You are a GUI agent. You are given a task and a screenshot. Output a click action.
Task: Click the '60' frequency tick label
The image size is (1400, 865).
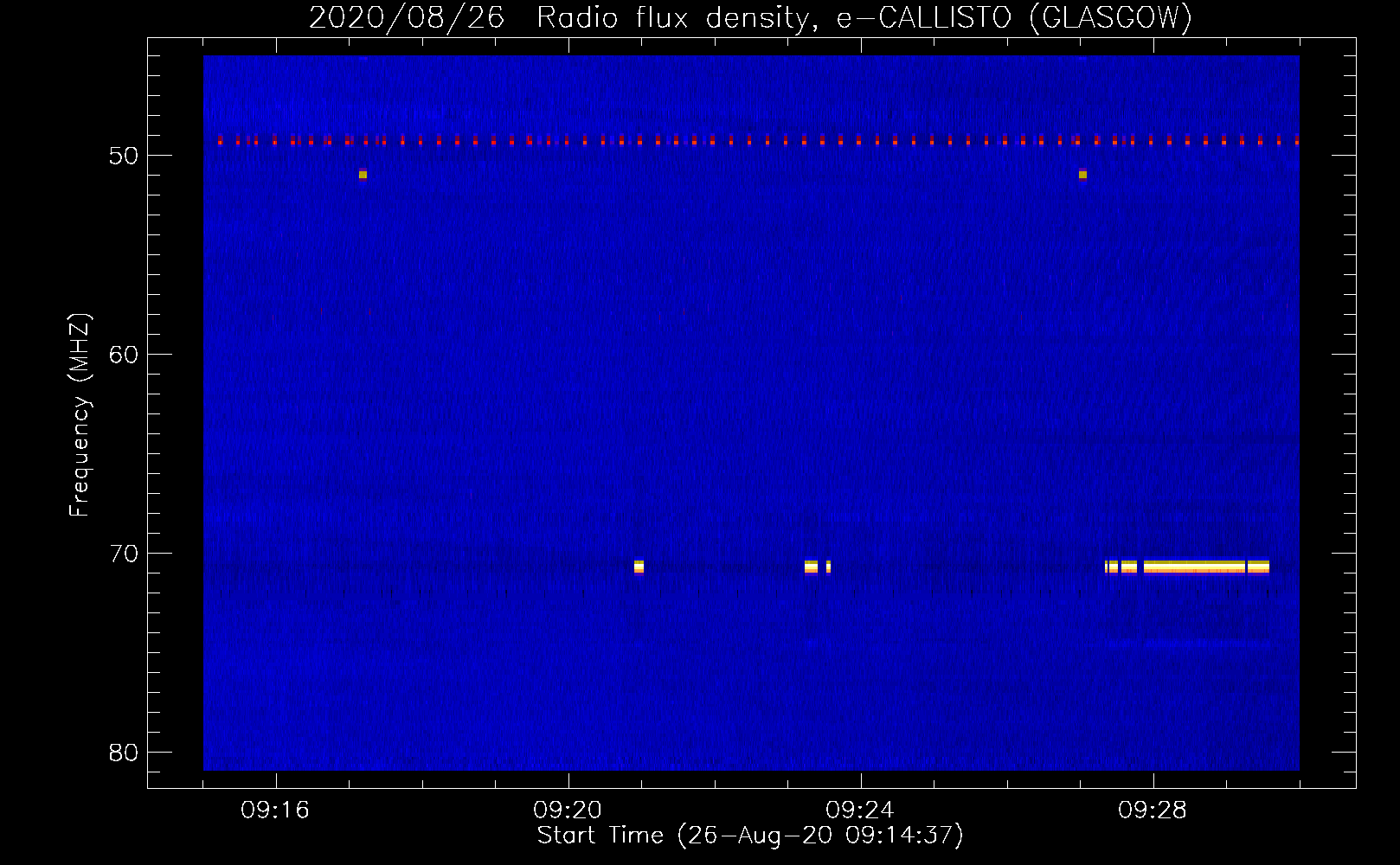124,355
